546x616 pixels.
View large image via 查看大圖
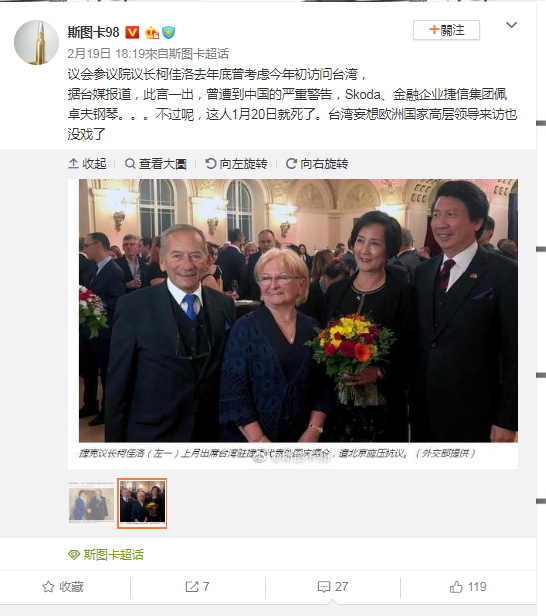tap(156, 163)
